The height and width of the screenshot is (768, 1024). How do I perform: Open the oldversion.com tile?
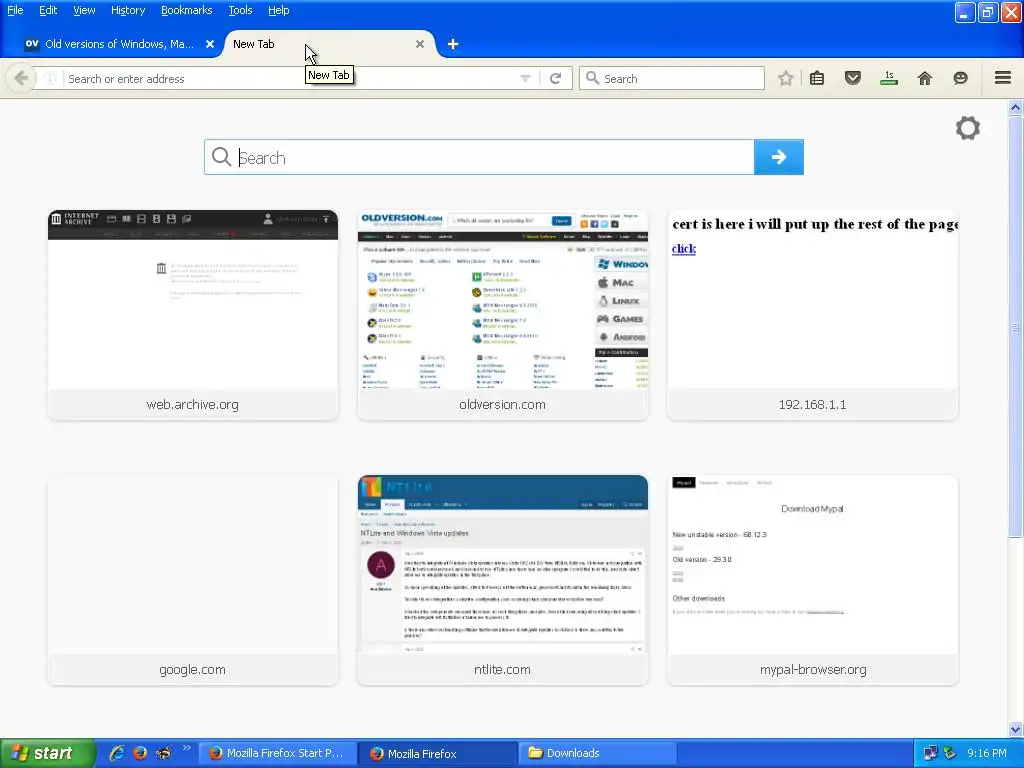click(x=503, y=315)
